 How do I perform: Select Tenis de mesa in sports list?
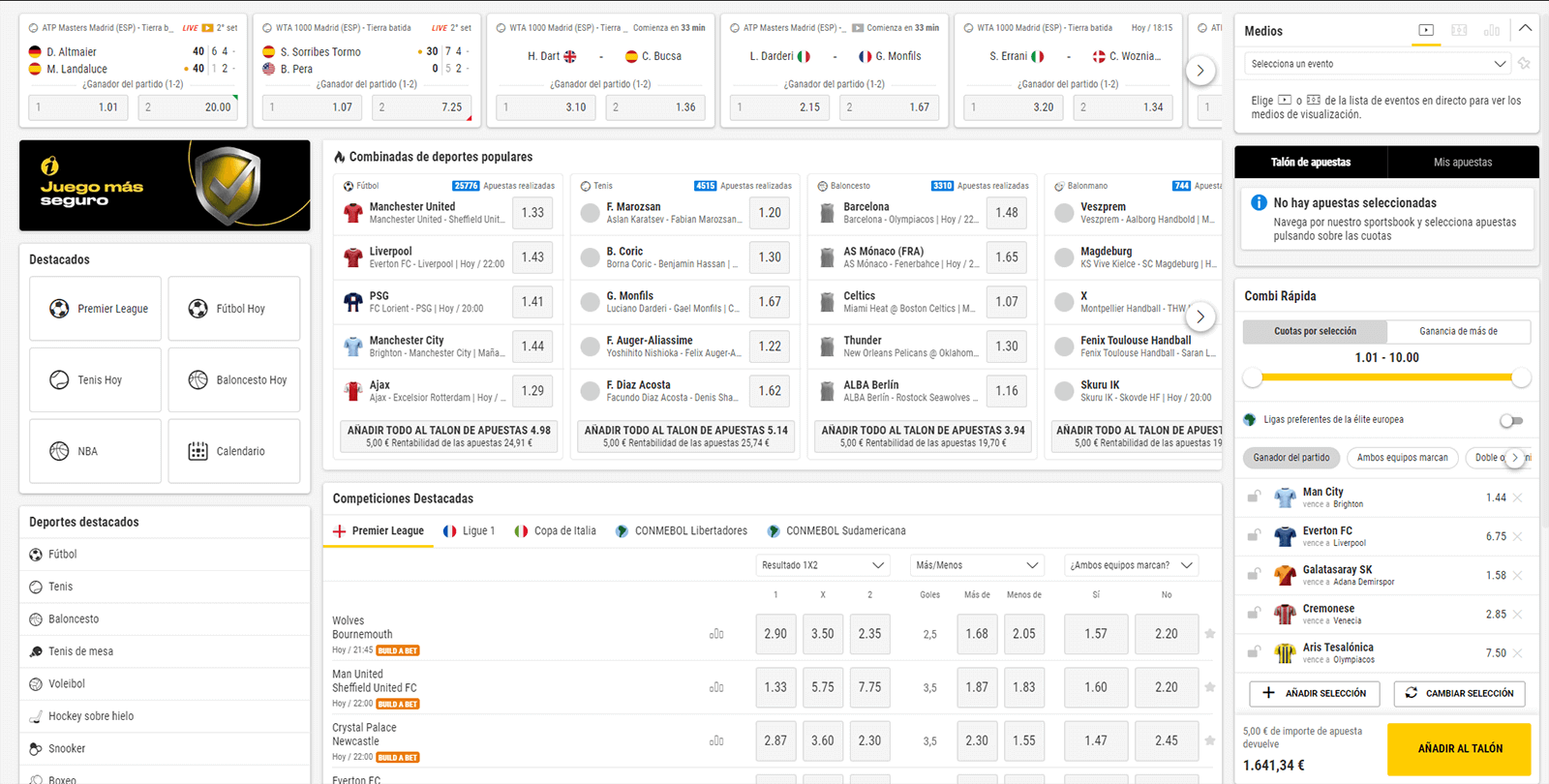[165, 651]
